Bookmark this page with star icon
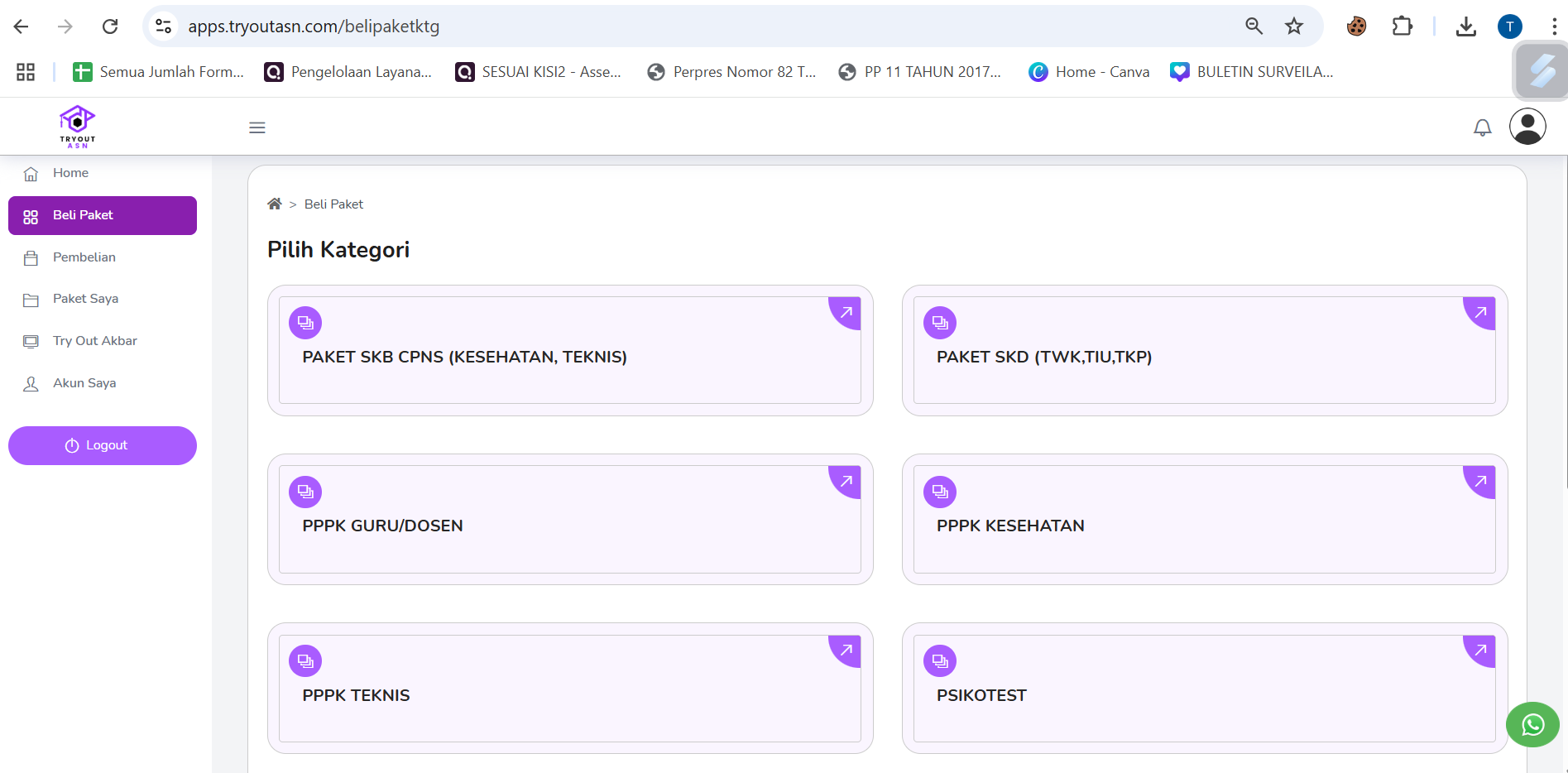Image resolution: width=1568 pixels, height=773 pixels. pos(1294,26)
